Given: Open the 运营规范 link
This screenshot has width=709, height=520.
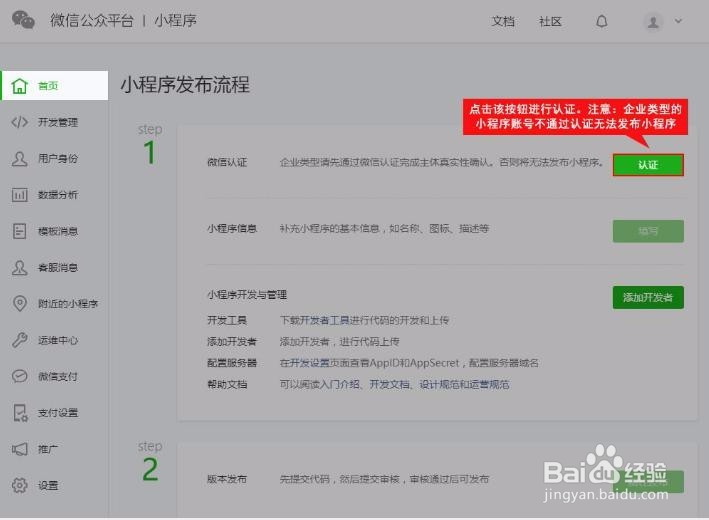Looking at the screenshot, I should [490, 385].
